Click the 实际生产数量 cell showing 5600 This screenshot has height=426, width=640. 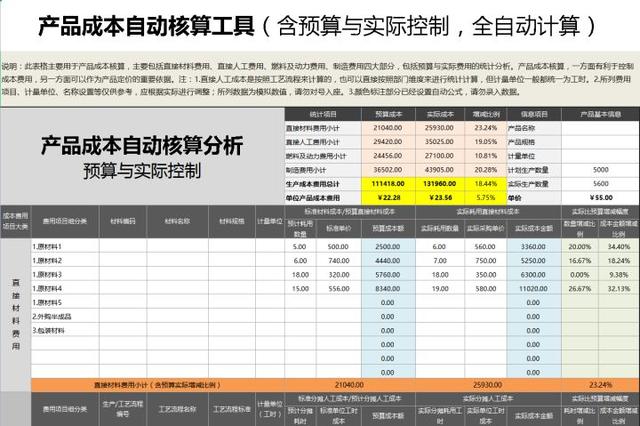(x=600, y=184)
